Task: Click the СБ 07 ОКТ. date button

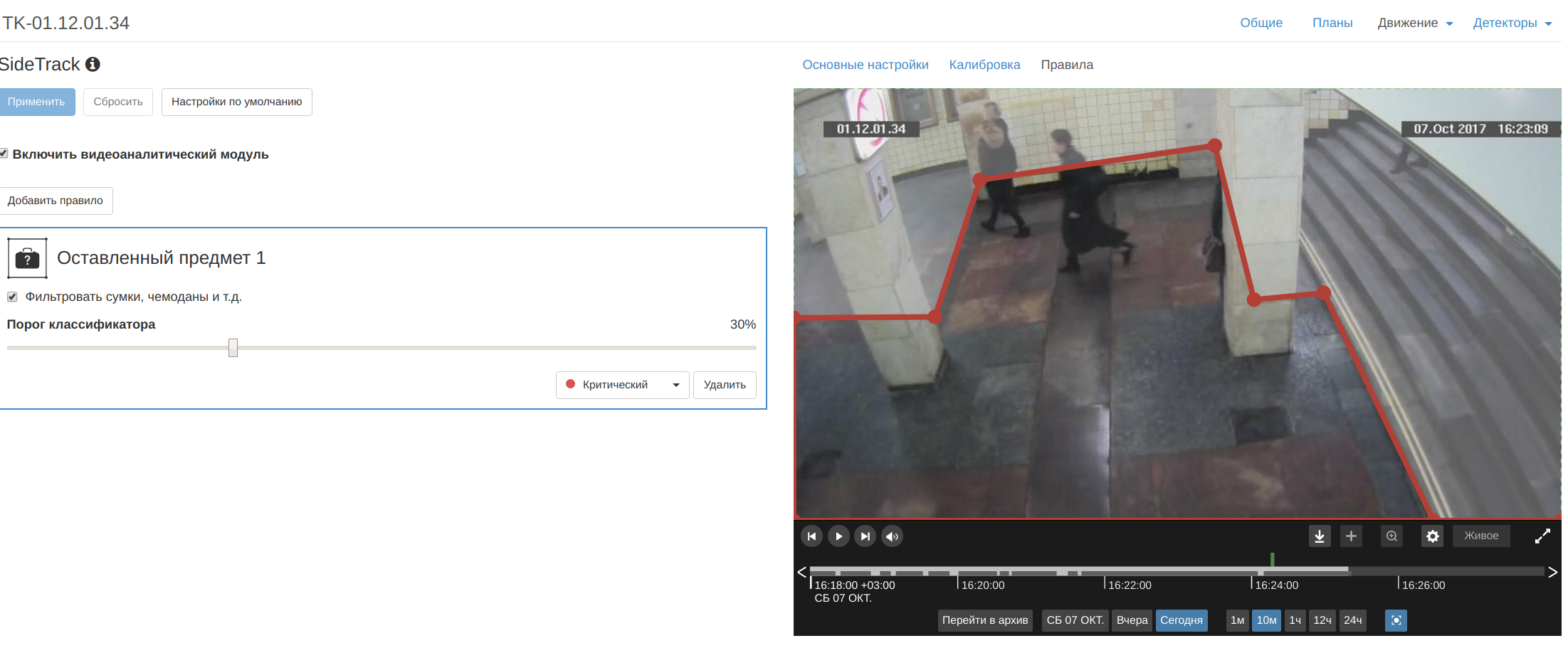Action: (1075, 620)
